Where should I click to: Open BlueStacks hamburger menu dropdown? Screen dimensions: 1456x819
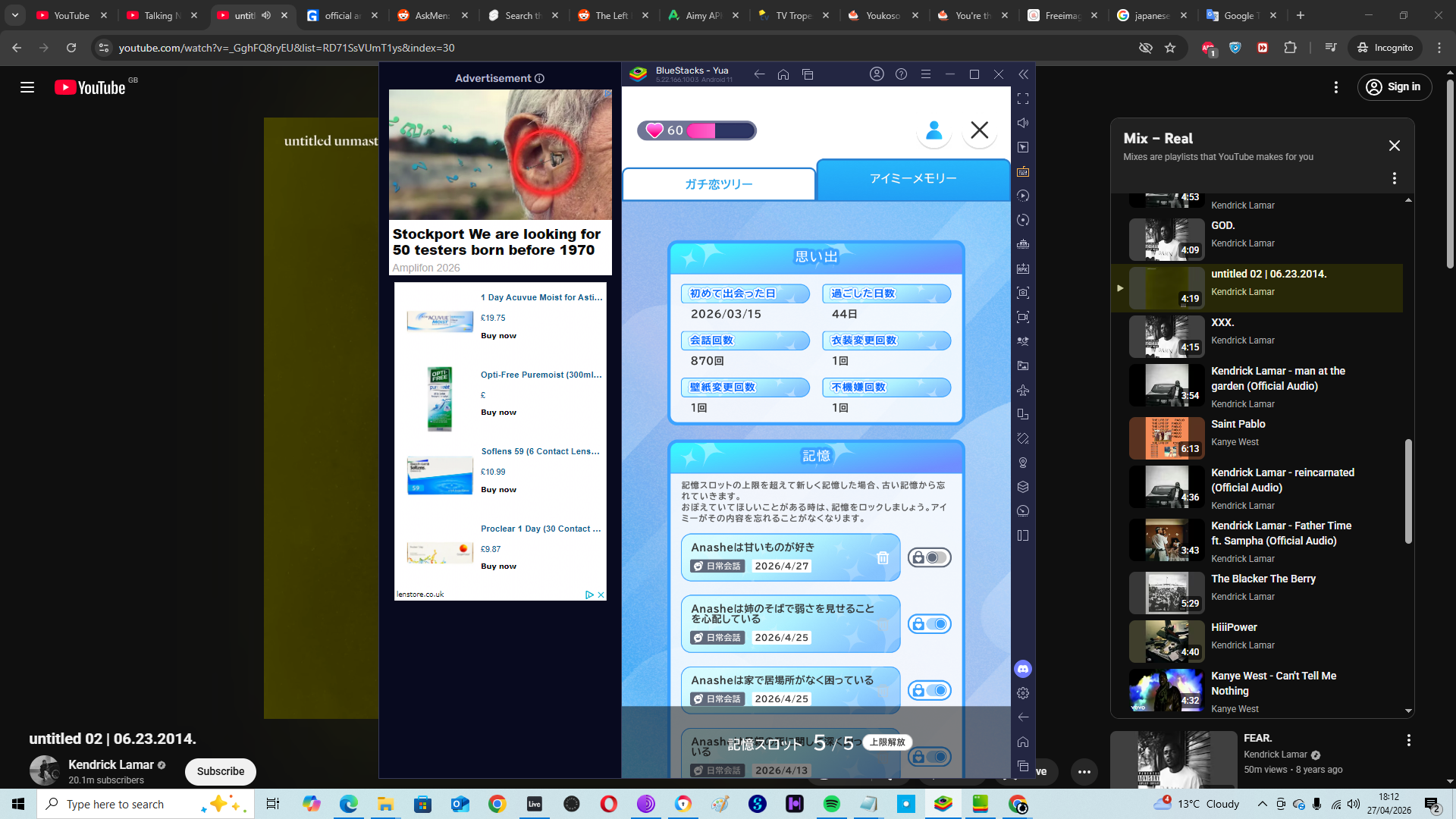925,74
